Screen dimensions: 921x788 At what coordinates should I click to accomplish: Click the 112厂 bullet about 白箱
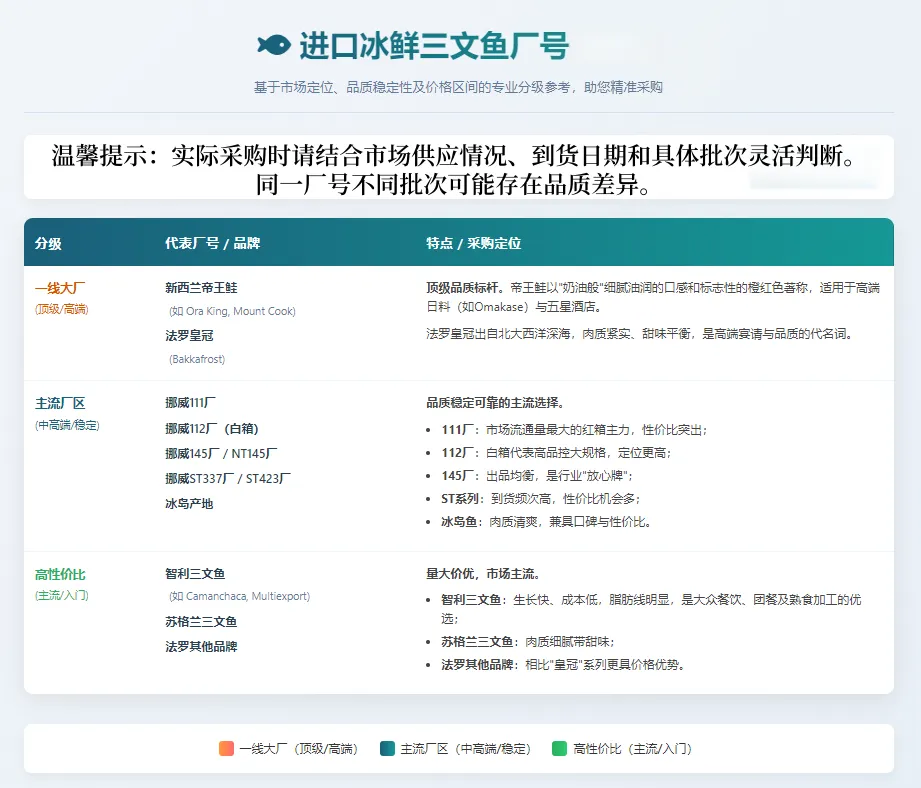(x=556, y=453)
